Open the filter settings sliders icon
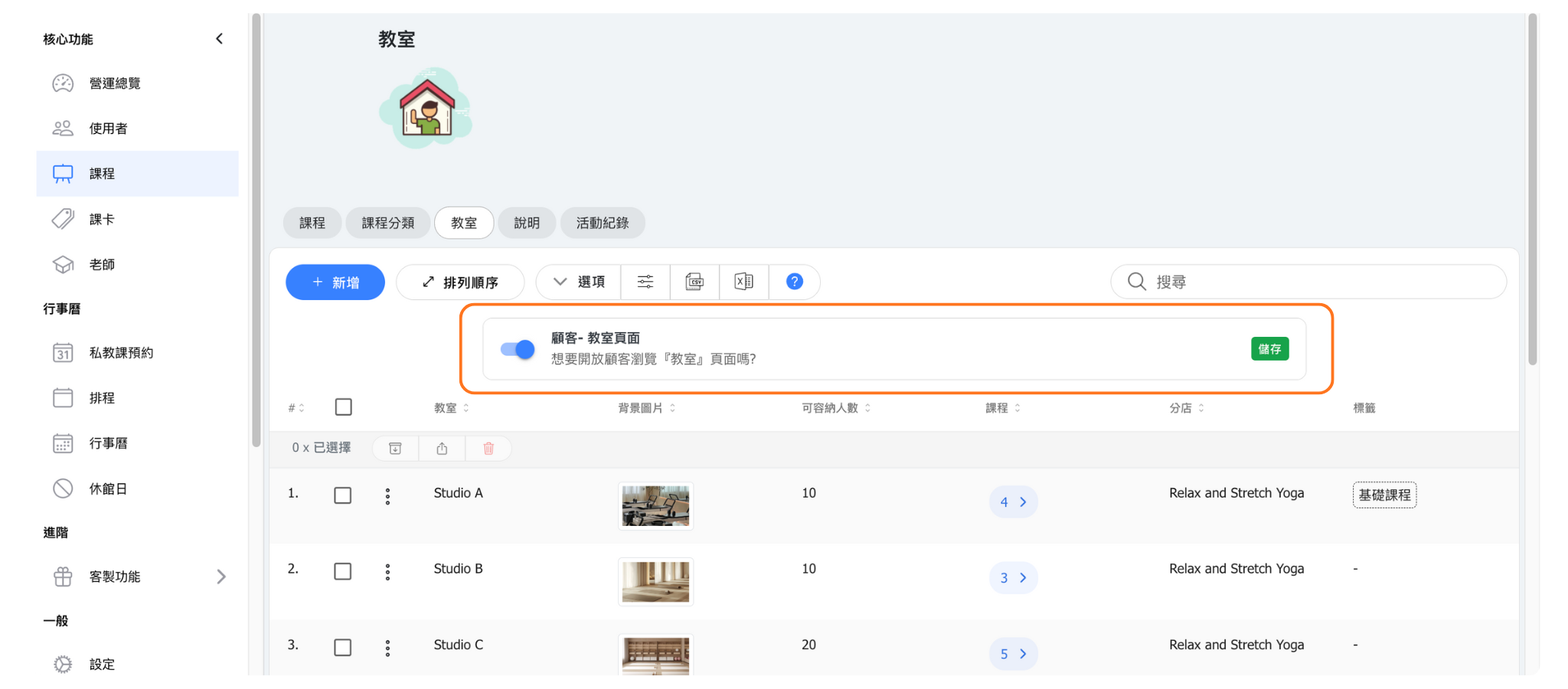 tap(645, 282)
